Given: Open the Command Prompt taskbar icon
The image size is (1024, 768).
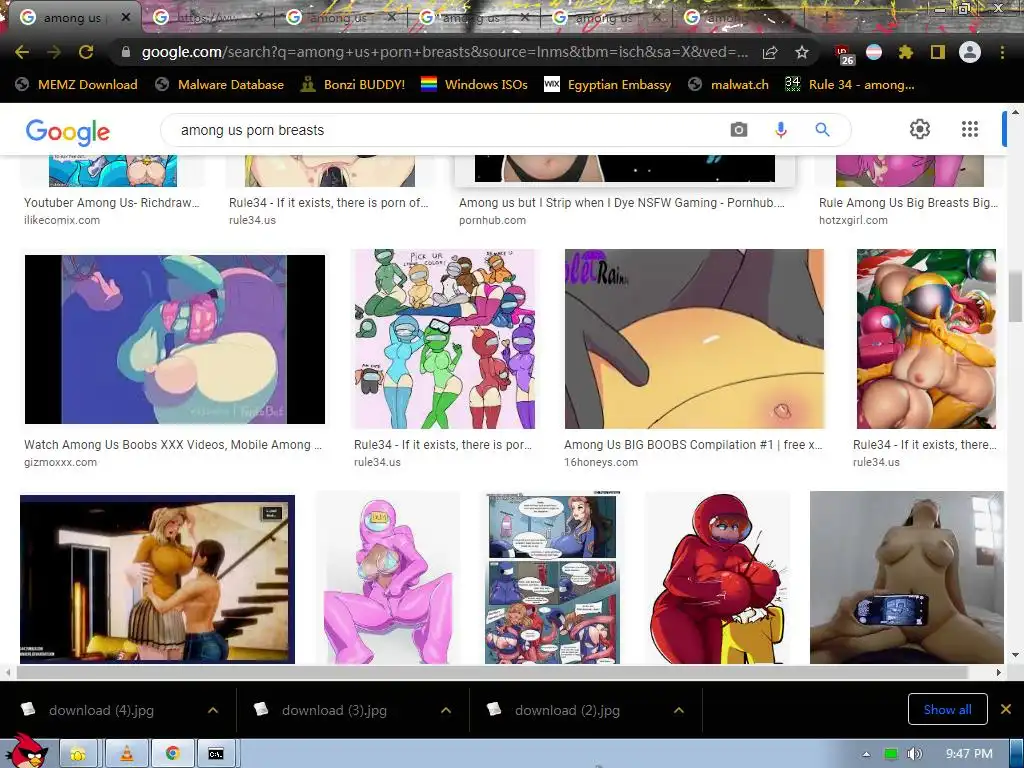Looking at the screenshot, I should point(216,754).
